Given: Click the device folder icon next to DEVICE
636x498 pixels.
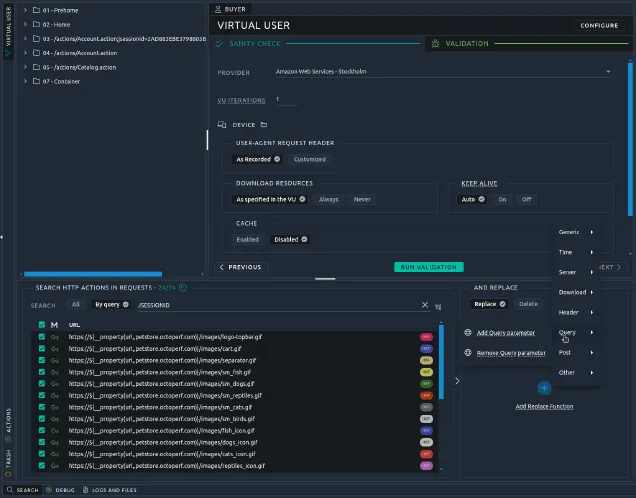Looking at the screenshot, I should coord(264,124).
